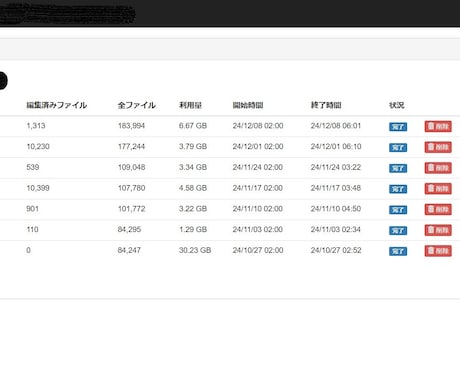
Task: Click end time 24/12/08 06:01
Action: coord(336,126)
